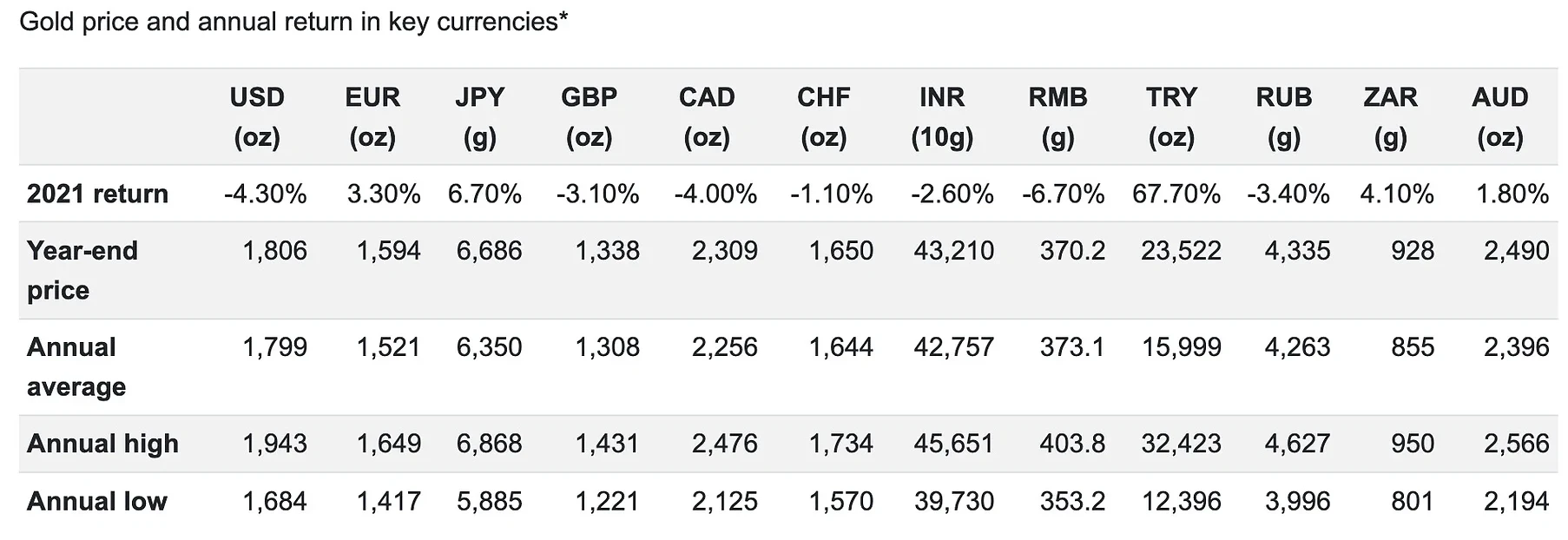Select the USD year-end price 1,806
Image resolution: width=1568 pixels, height=540 pixels.
point(274,251)
